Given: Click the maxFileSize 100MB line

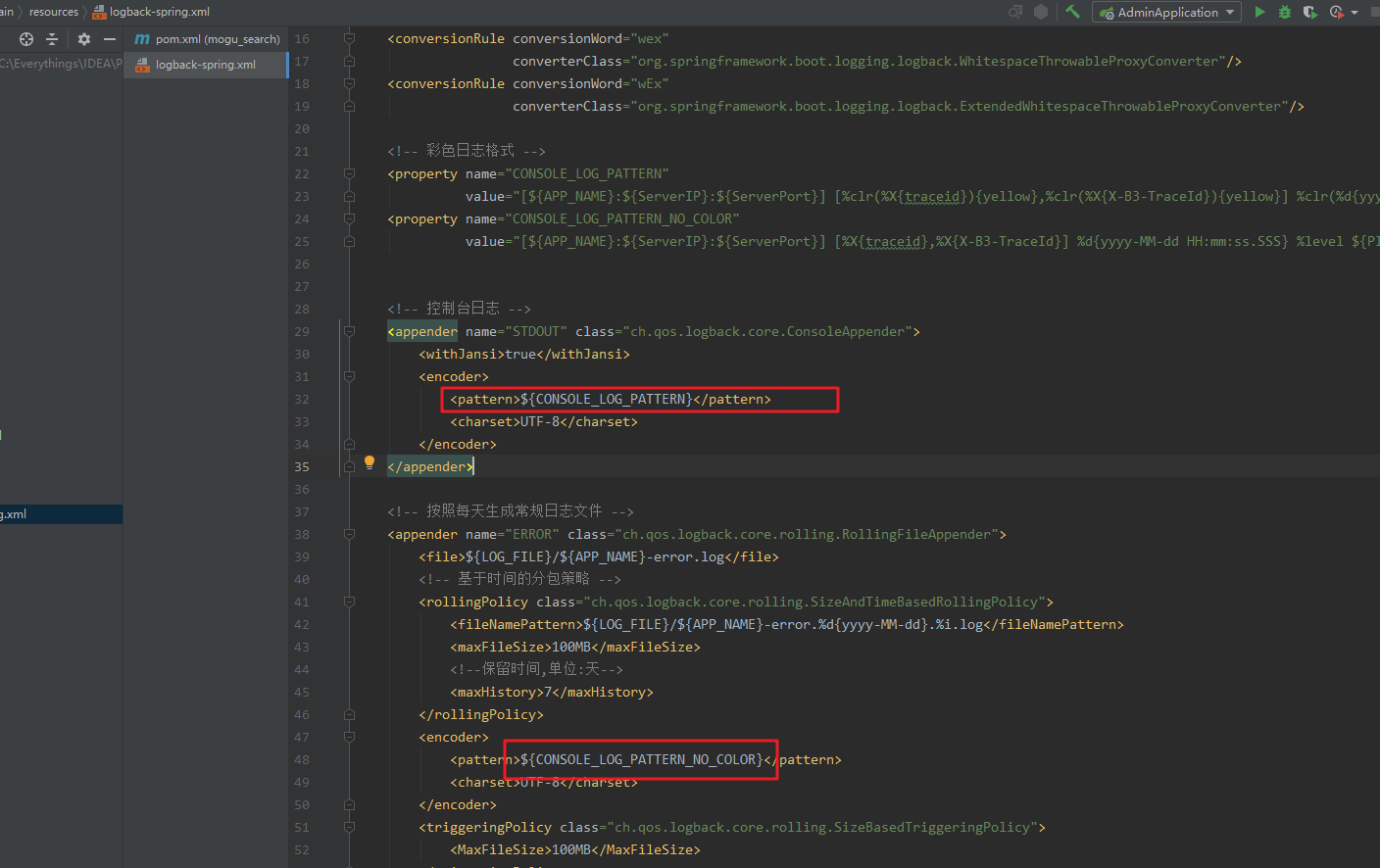Looking at the screenshot, I should (575, 648).
